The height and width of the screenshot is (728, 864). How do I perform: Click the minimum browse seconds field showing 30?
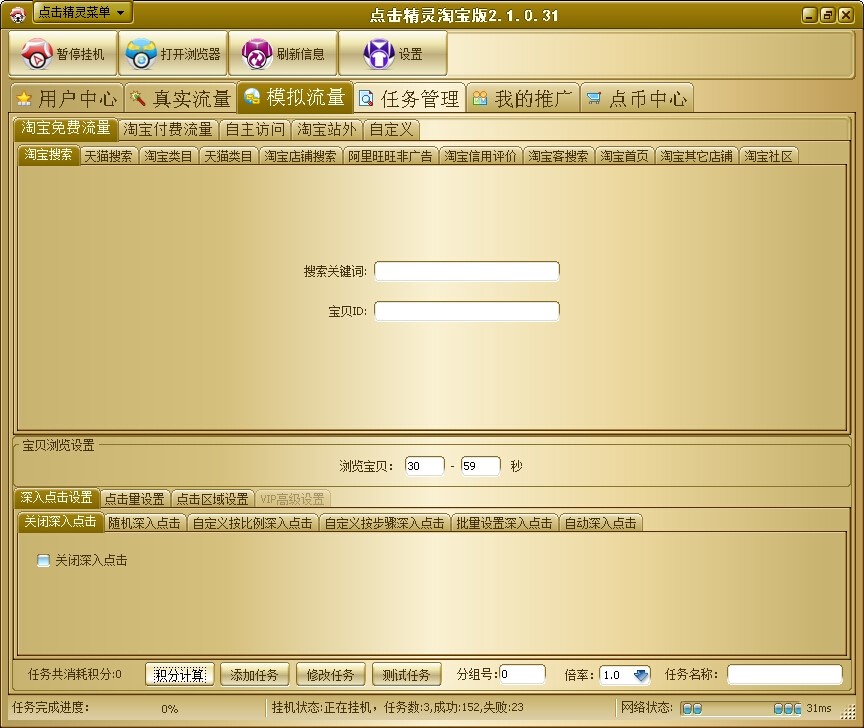(x=424, y=466)
